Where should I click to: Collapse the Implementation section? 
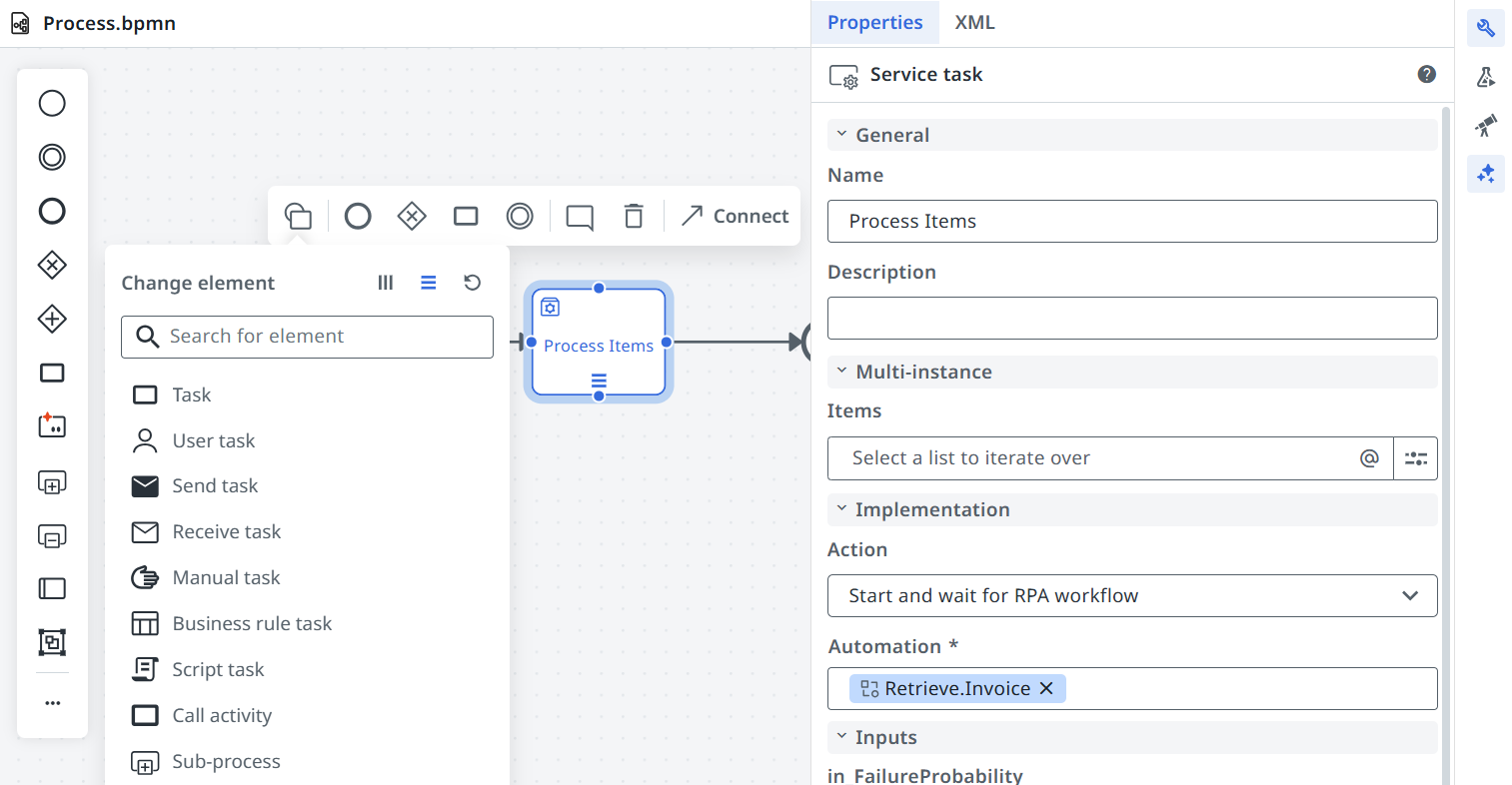pyautogui.click(x=841, y=508)
